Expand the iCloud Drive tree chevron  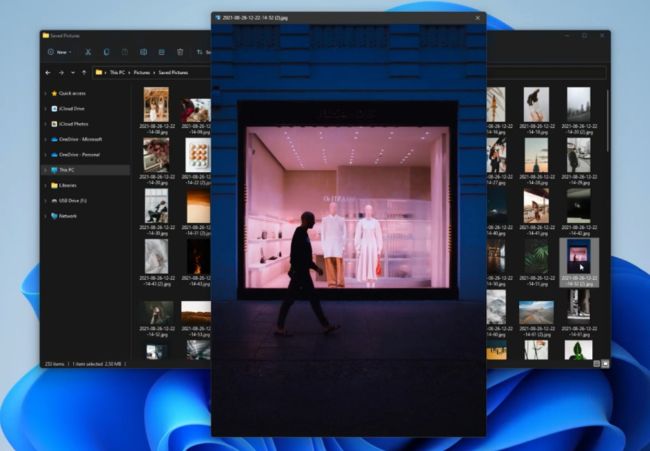[46, 109]
